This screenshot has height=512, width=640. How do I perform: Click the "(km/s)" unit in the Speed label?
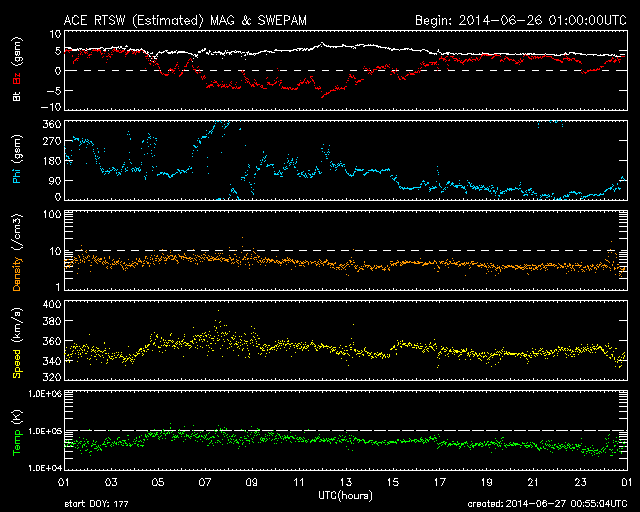tap(17, 324)
